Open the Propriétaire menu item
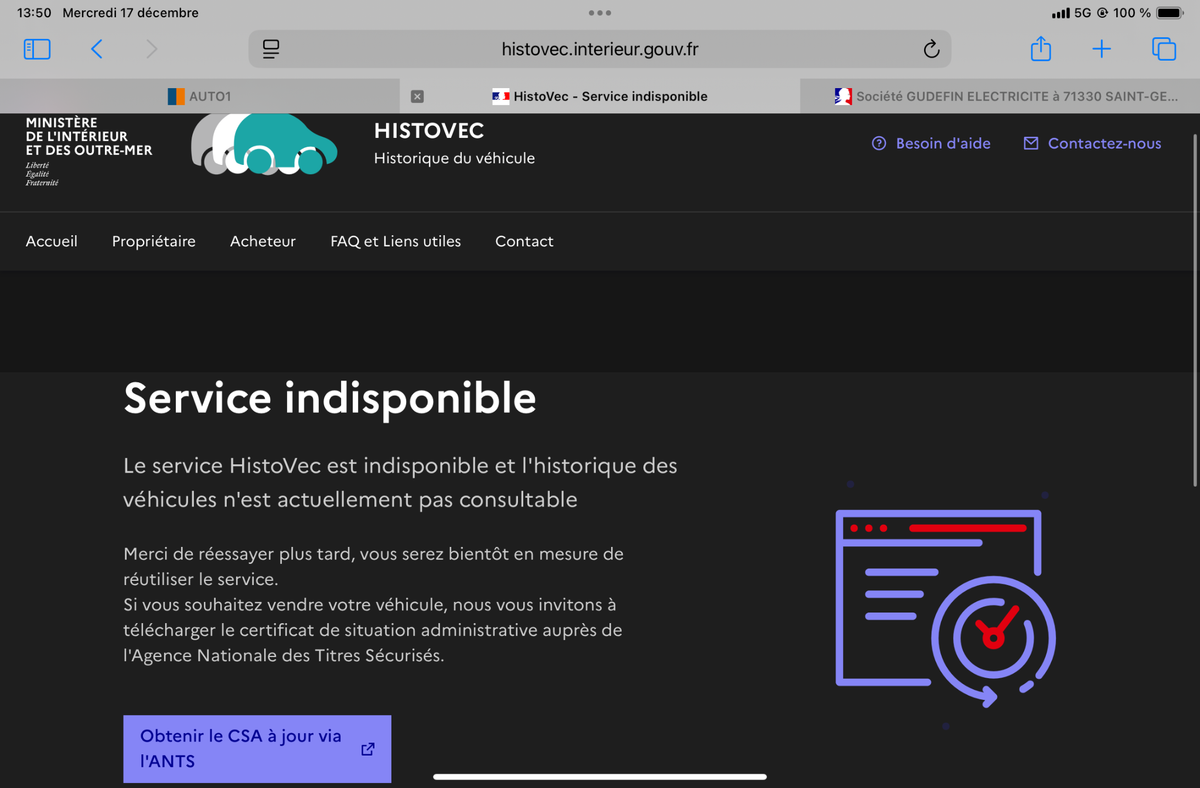The image size is (1200, 788). point(154,241)
